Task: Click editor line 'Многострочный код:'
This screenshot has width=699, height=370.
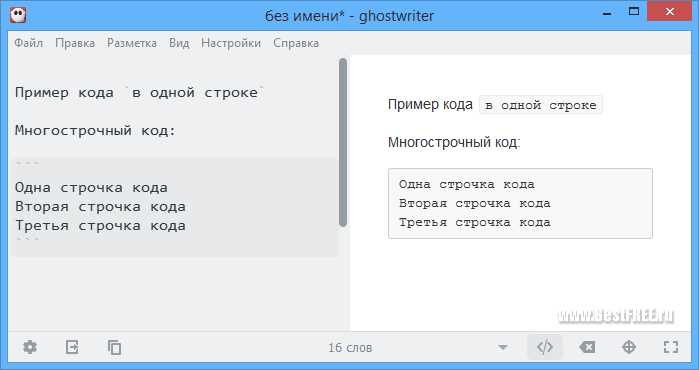Action: point(96,131)
